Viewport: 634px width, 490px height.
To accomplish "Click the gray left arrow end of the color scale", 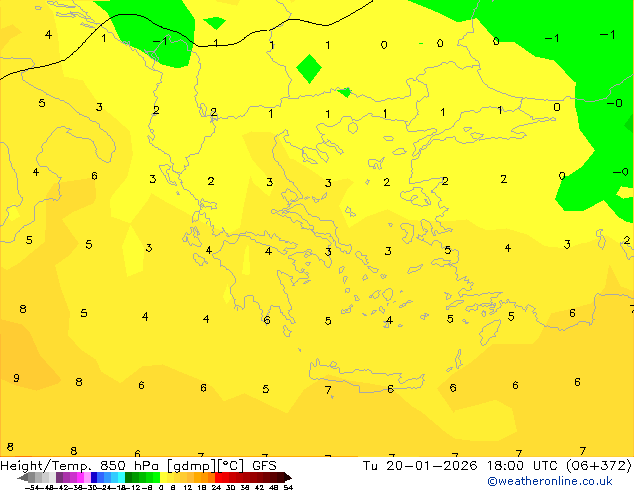I will pos(23,478).
